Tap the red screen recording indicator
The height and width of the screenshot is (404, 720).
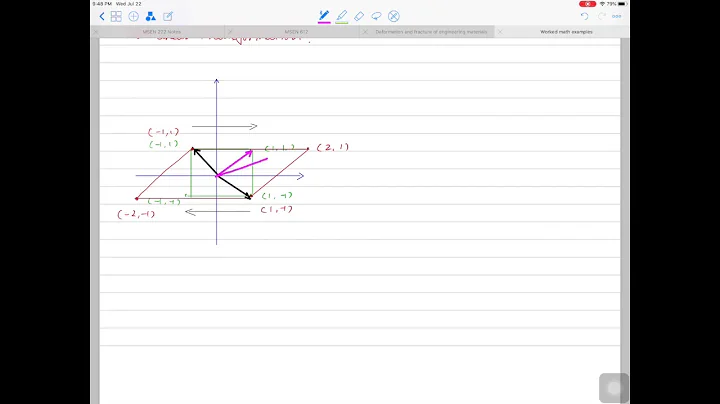(x=587, y=4)
